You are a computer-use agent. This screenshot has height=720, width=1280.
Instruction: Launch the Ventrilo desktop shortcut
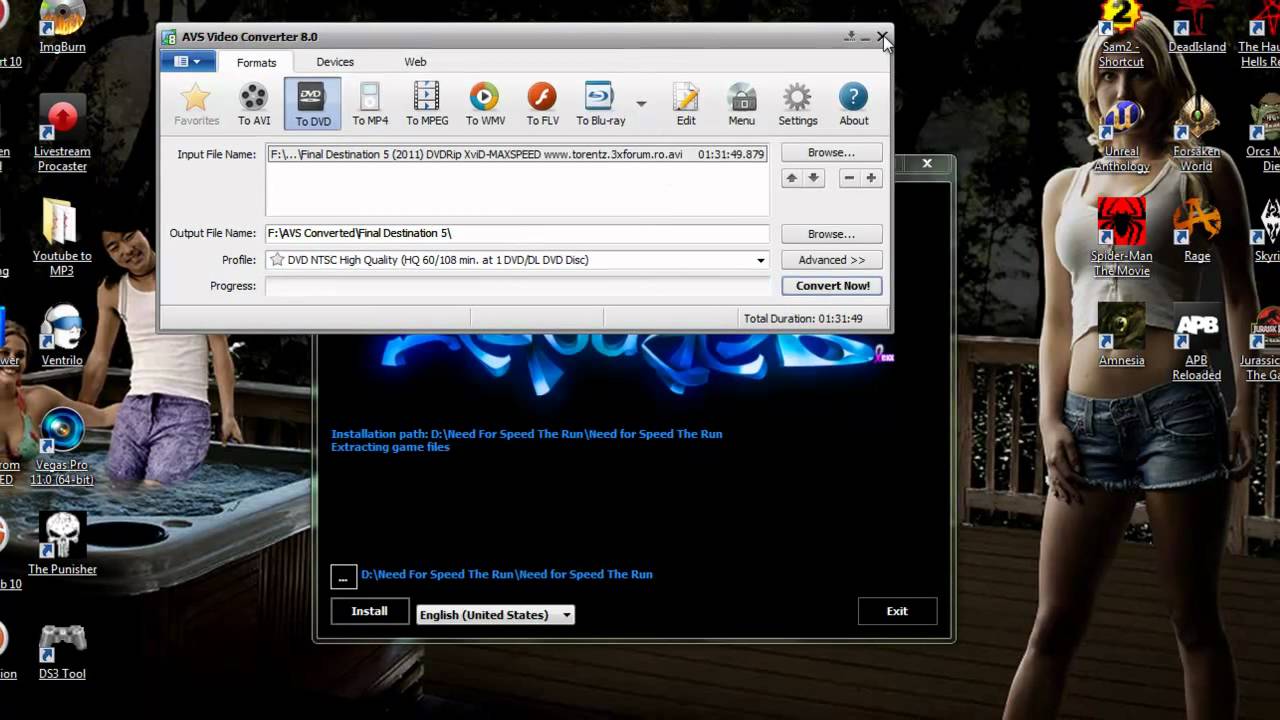coord(62,336)
